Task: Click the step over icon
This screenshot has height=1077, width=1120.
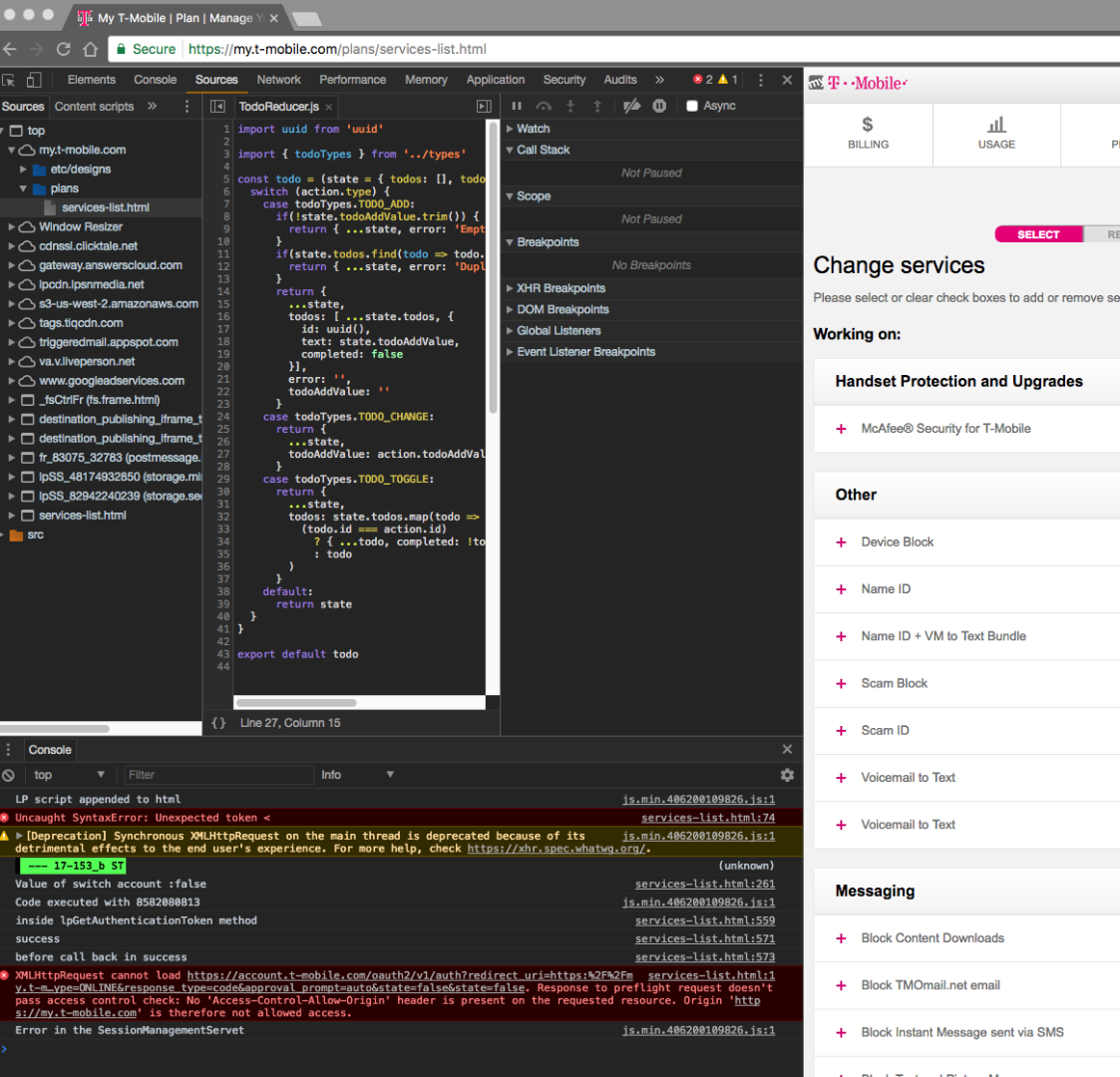Action: point(544,106)
